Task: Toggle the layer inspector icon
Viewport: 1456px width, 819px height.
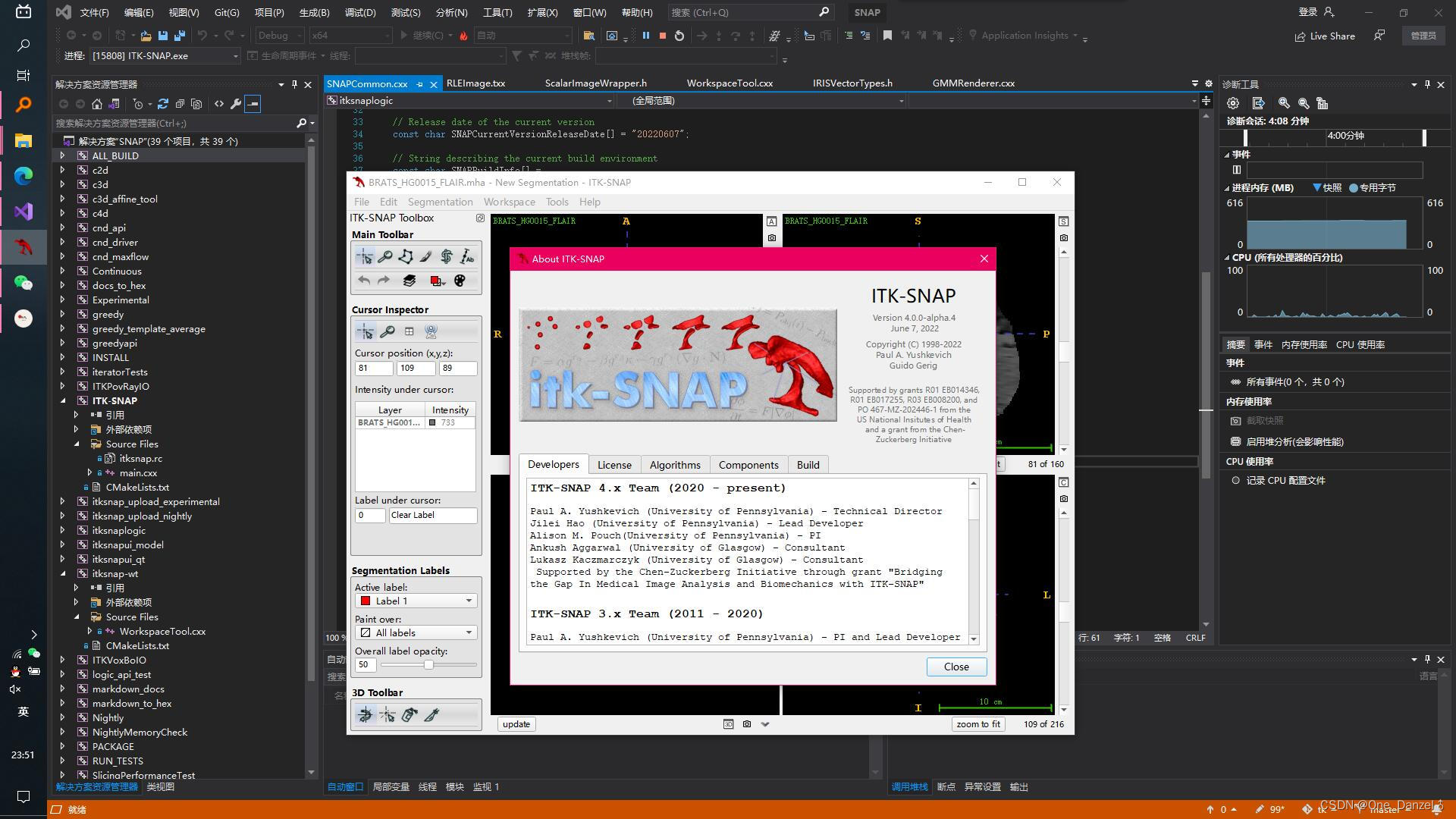Action: (x=409, y=281)
